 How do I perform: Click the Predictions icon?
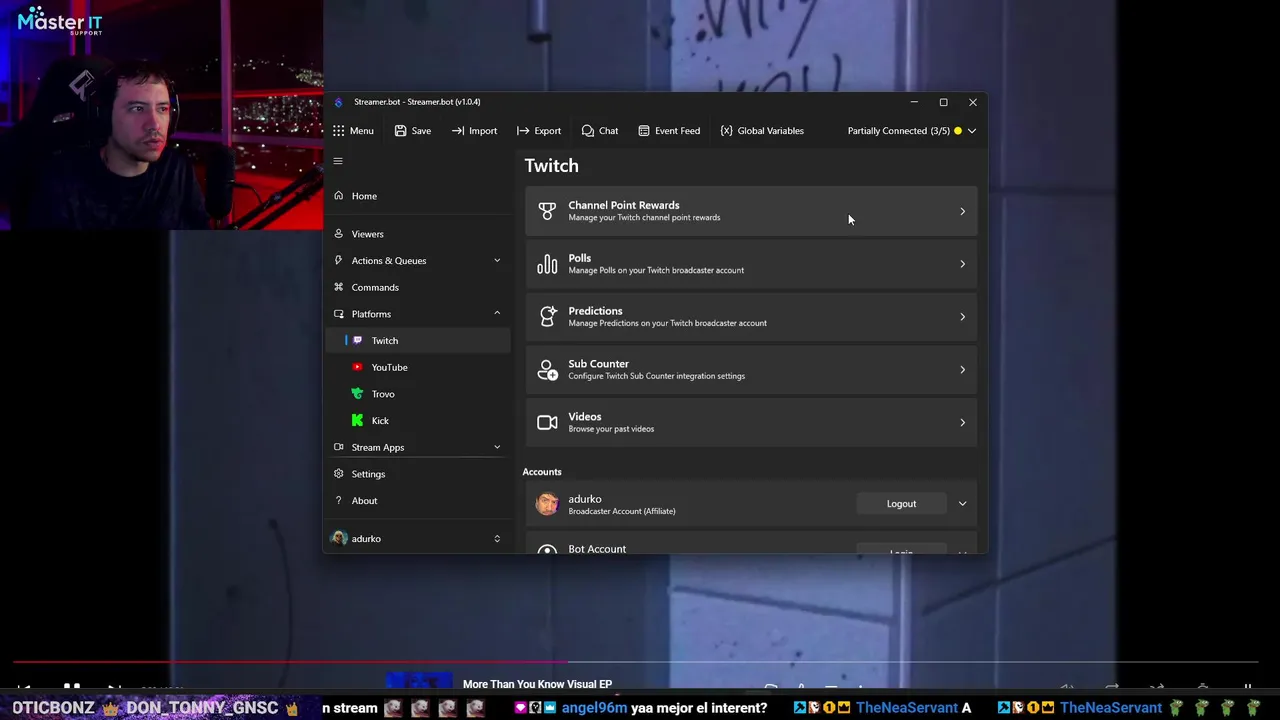547,317
